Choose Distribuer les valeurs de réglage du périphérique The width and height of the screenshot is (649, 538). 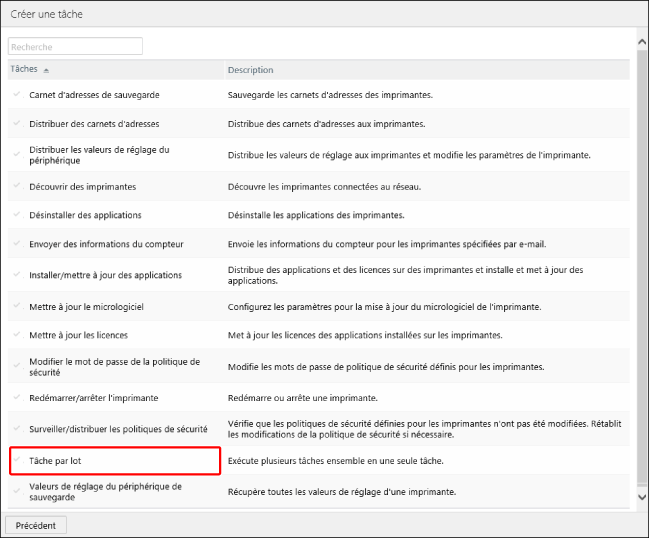click(100, 155)
